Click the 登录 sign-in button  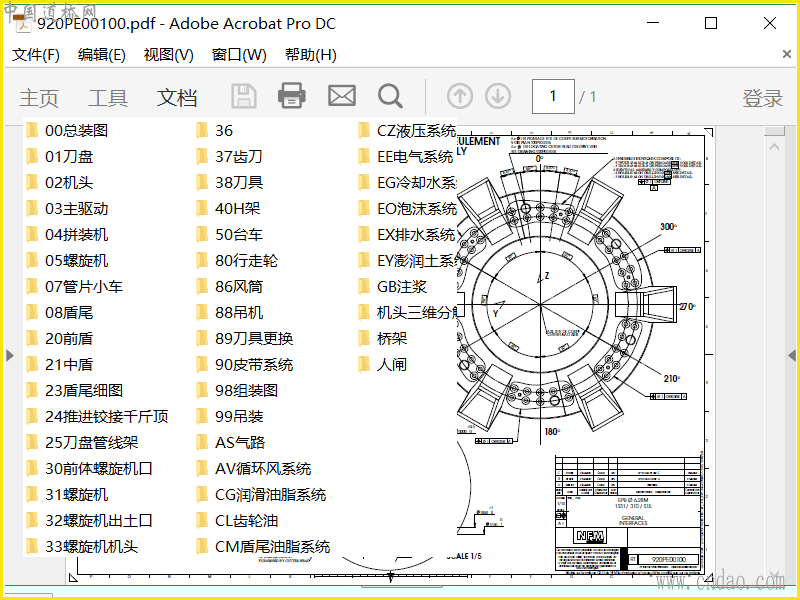pyautogui.click(x=762, y=97)
